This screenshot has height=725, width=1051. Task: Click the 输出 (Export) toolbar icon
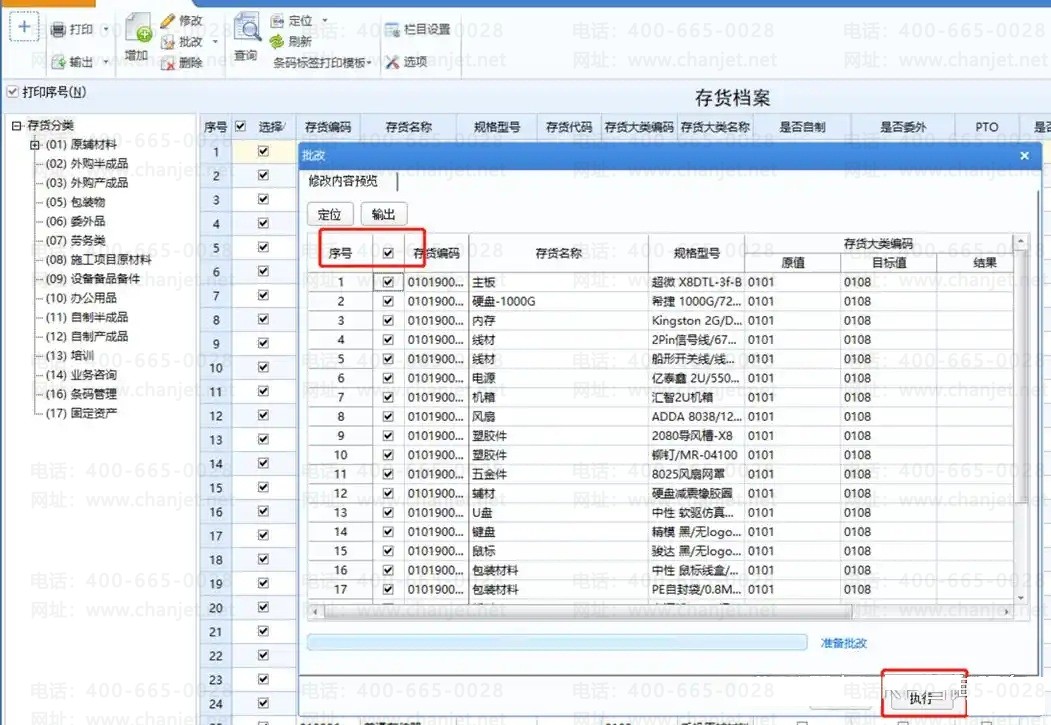[x=59, y=62]
